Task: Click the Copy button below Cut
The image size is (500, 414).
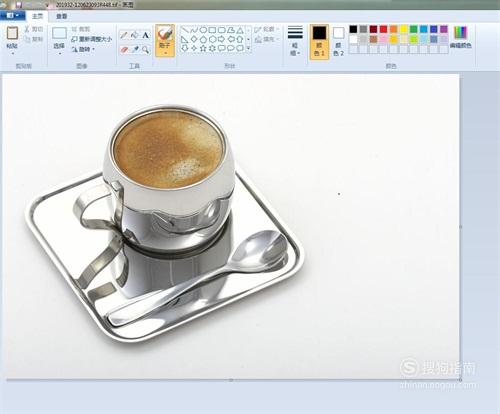Action: click(33, 39)
